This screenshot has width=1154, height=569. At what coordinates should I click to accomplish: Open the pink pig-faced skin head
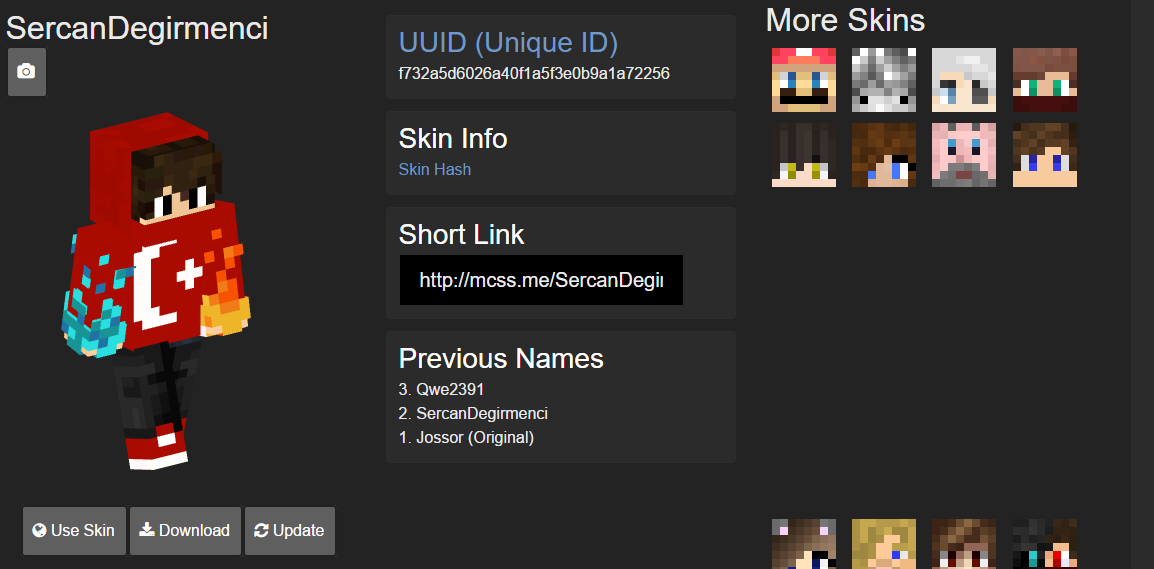964,155
